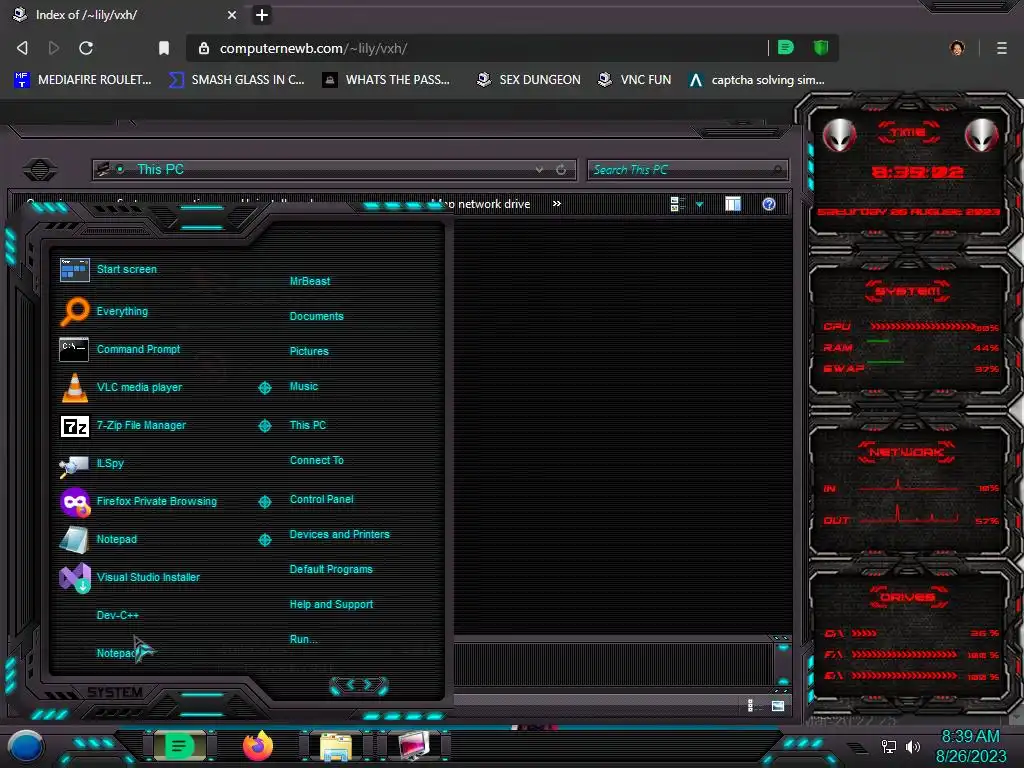Open File Explorer from taskbar
Viewport: 1024px width, 768px height.
(x=336, y=746)
